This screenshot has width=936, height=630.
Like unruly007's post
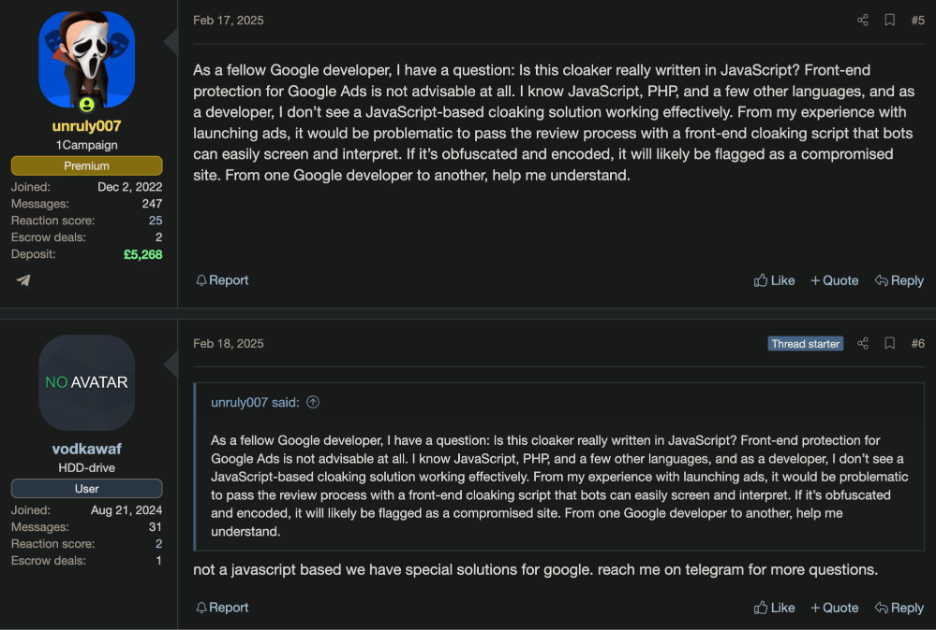[775, 281]
